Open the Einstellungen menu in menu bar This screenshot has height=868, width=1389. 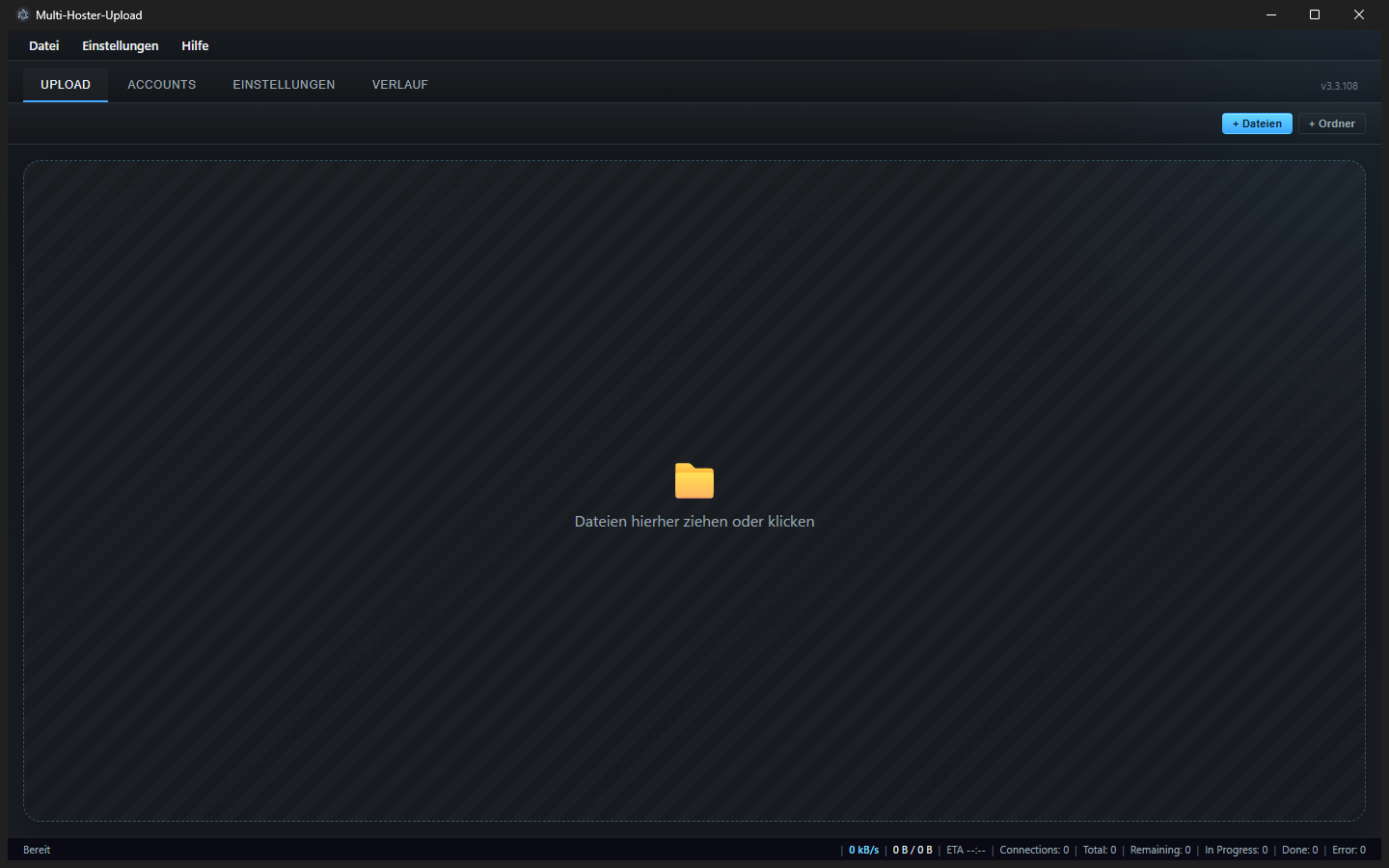coord(121,45)
